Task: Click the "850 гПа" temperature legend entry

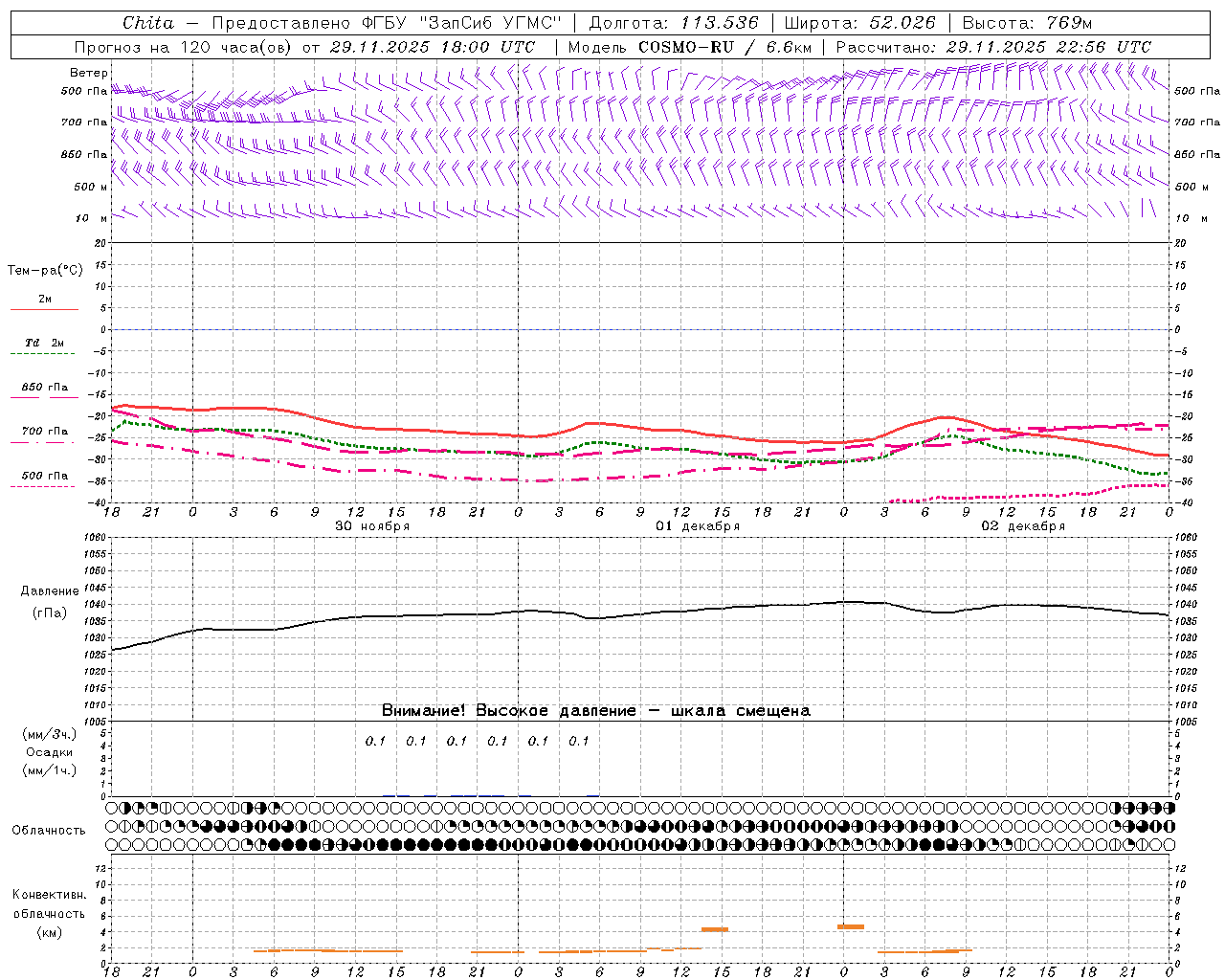Action: (x=45, y=388)
